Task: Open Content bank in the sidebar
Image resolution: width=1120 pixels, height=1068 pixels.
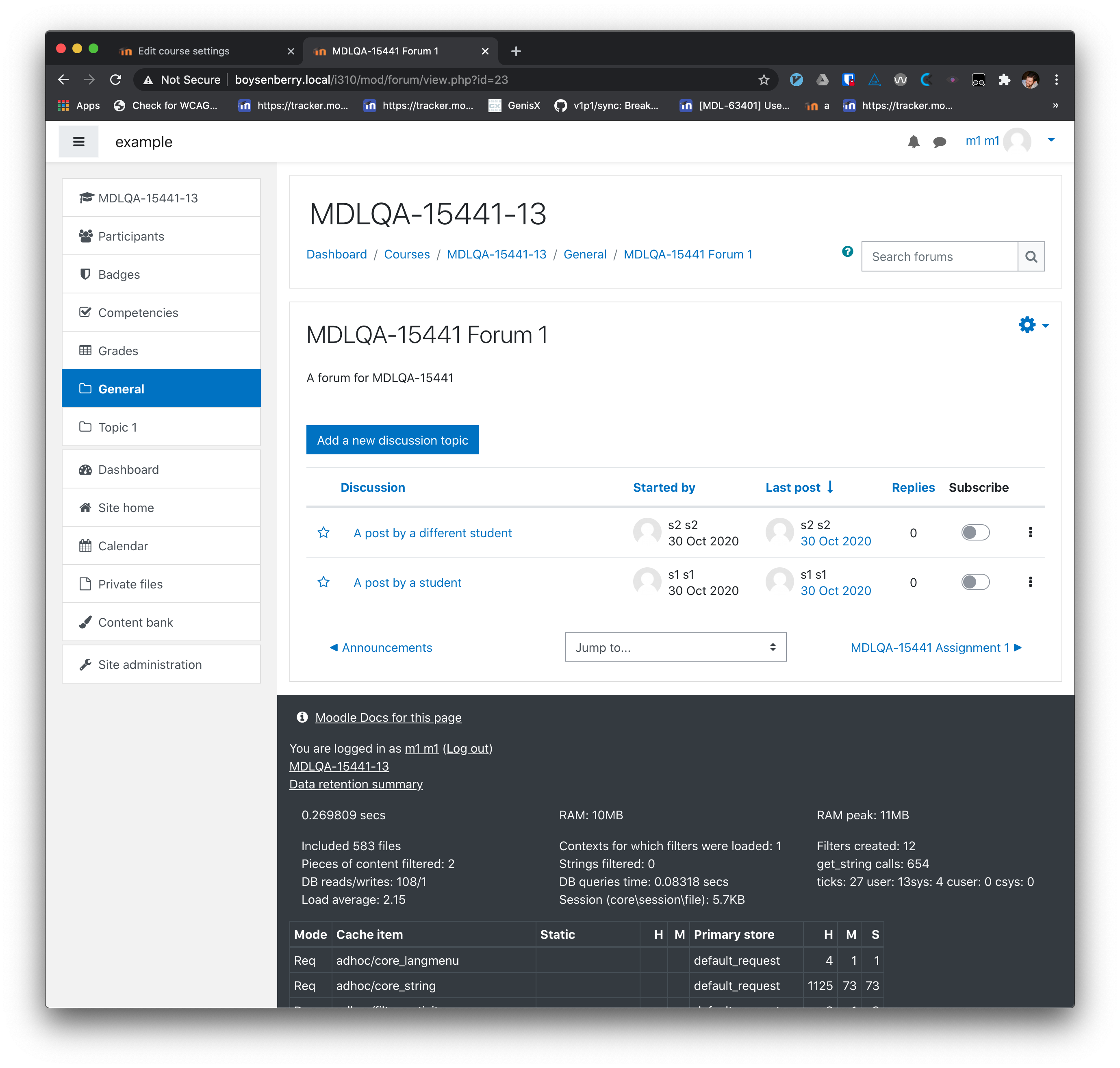Action: click(161, 622)
